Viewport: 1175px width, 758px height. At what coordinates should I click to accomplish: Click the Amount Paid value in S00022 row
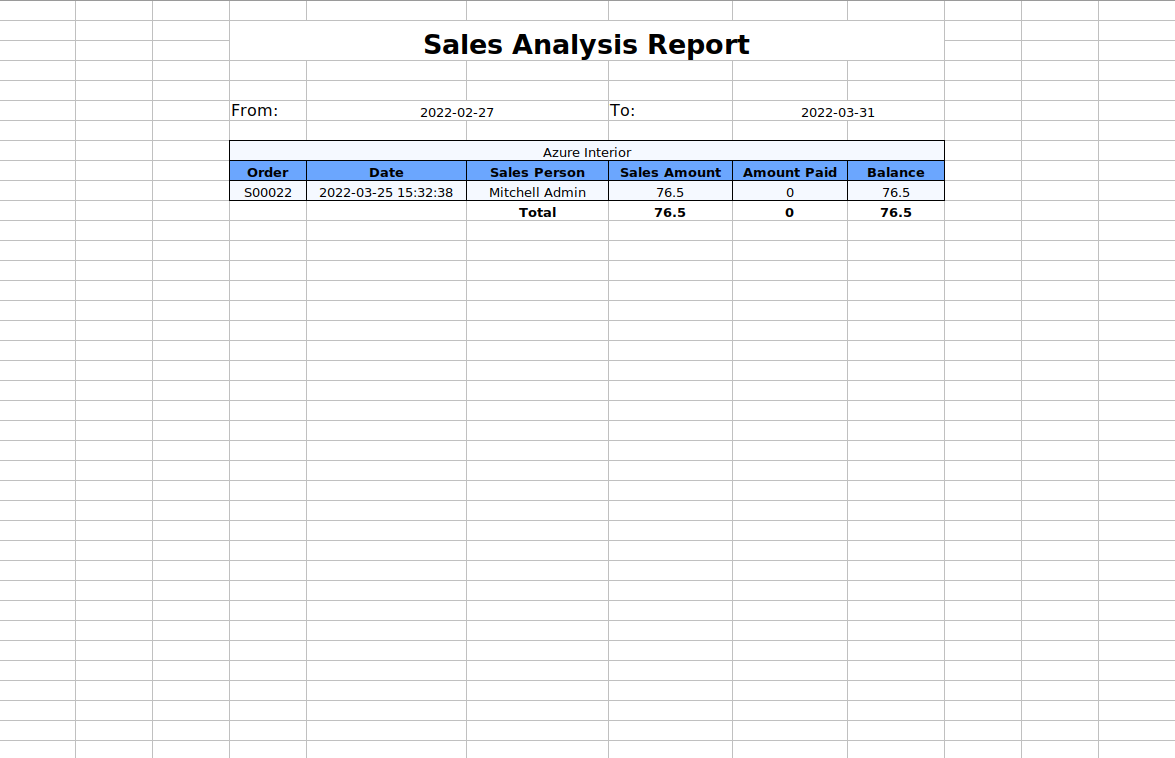pyautogui.click(x=790, y=192)
